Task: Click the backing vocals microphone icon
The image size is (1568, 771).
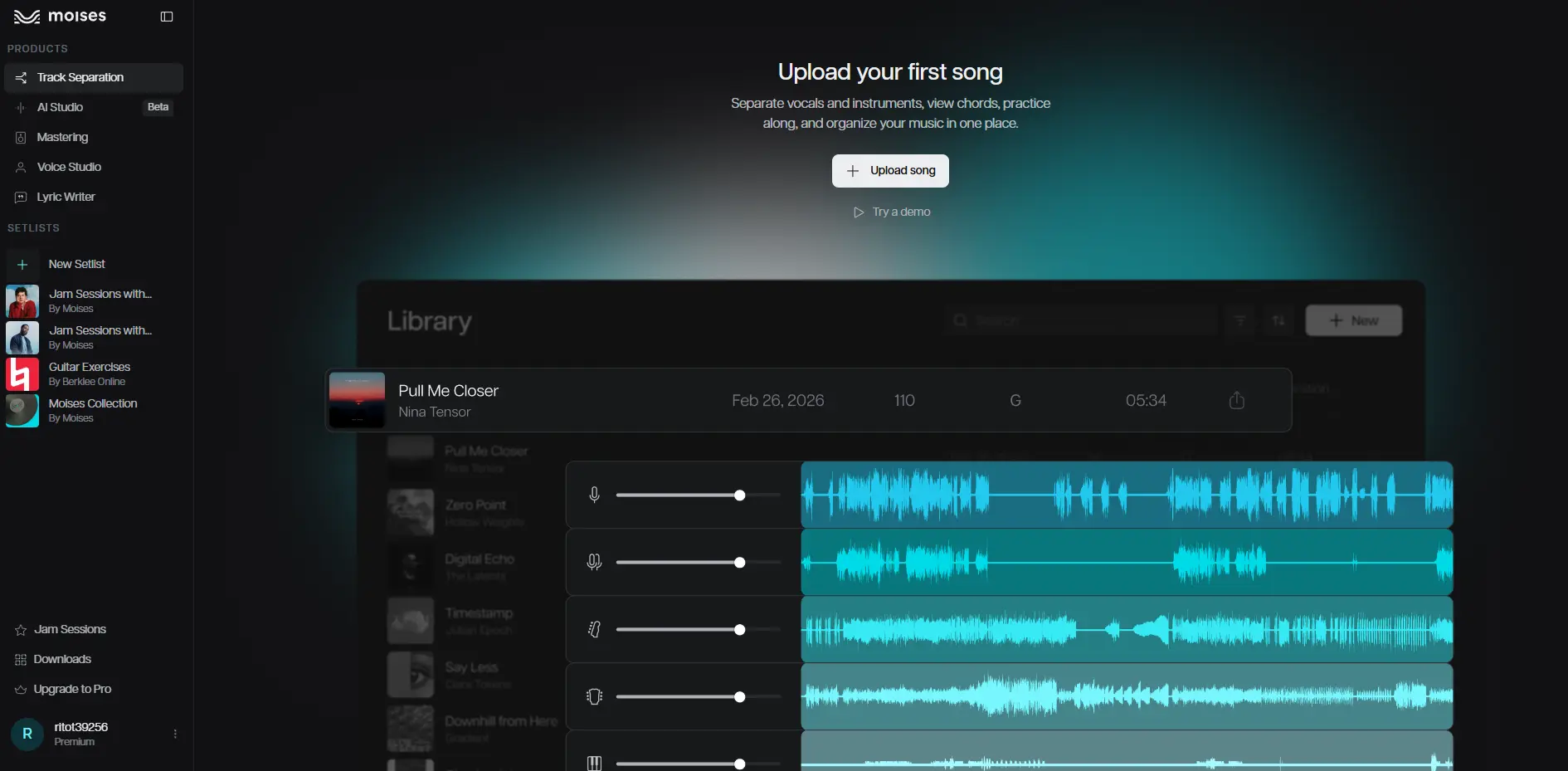Action: click(594, 563)
